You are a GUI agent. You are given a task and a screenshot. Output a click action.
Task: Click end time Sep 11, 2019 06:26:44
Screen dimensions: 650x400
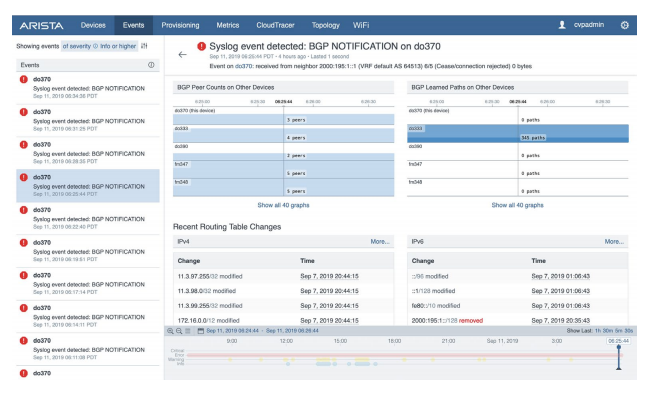292,331
